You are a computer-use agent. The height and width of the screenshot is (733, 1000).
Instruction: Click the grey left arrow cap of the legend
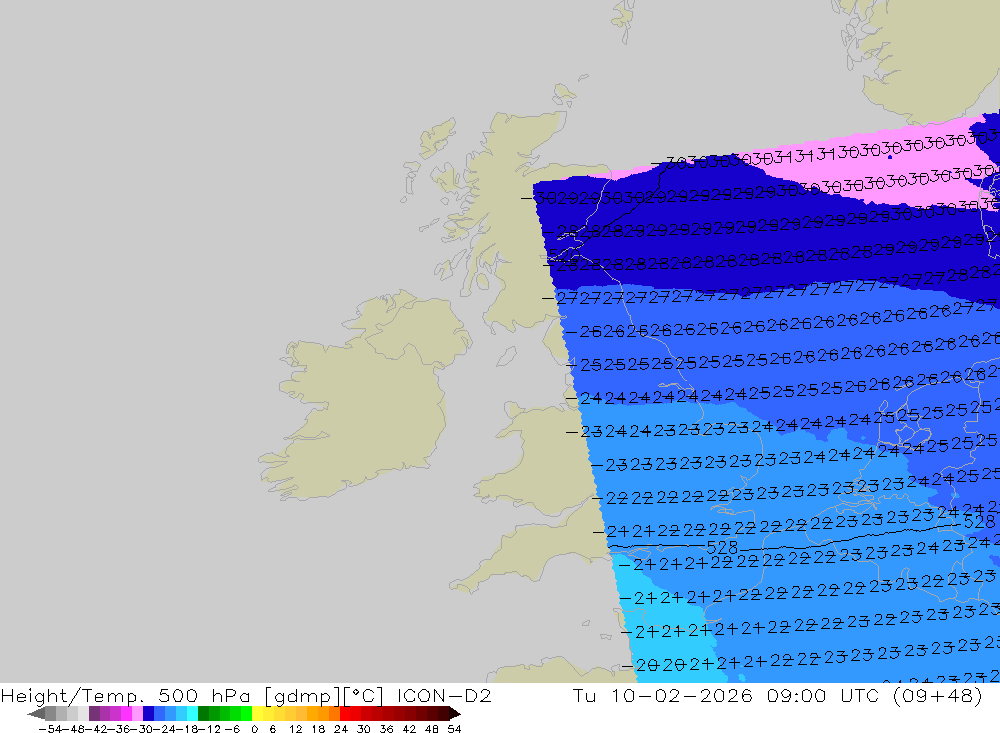pos(36,714)
